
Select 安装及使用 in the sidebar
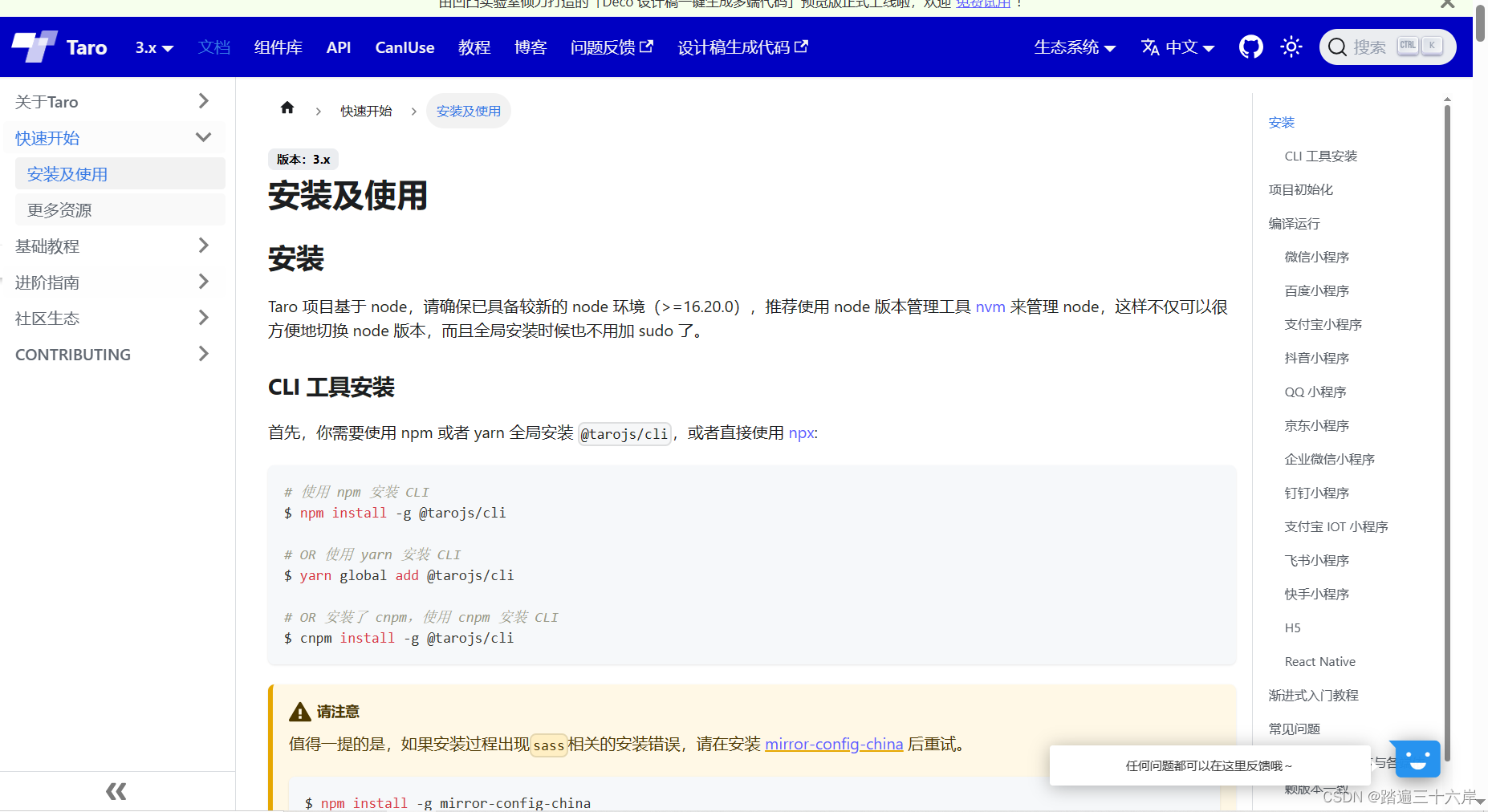120,174
